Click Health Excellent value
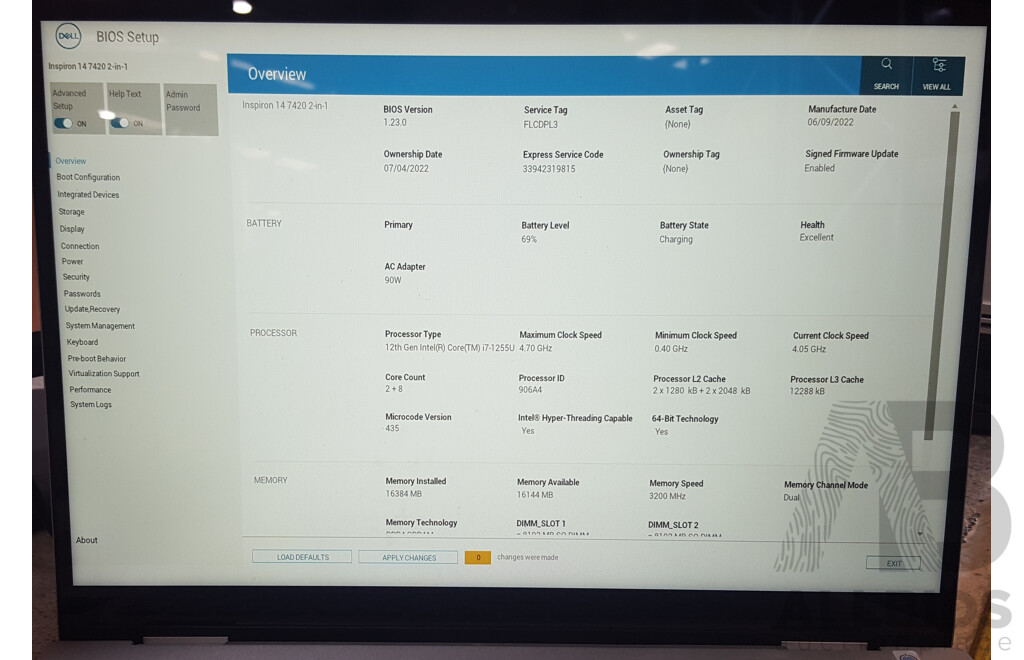 pyautogui.click(x=816, y=238)
